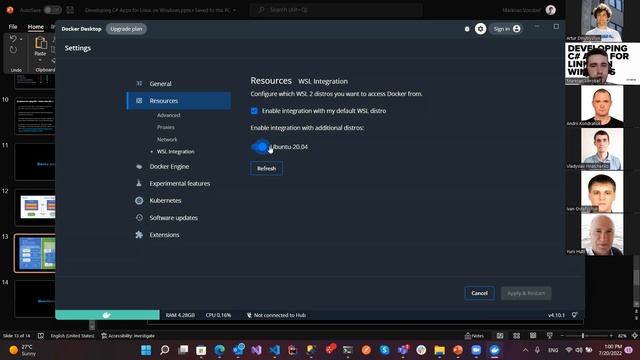Image resolution: width=640 pixels, height=360 pixels.
Task: Open the PowerPoint account avatar
Action: click(551, 10)
